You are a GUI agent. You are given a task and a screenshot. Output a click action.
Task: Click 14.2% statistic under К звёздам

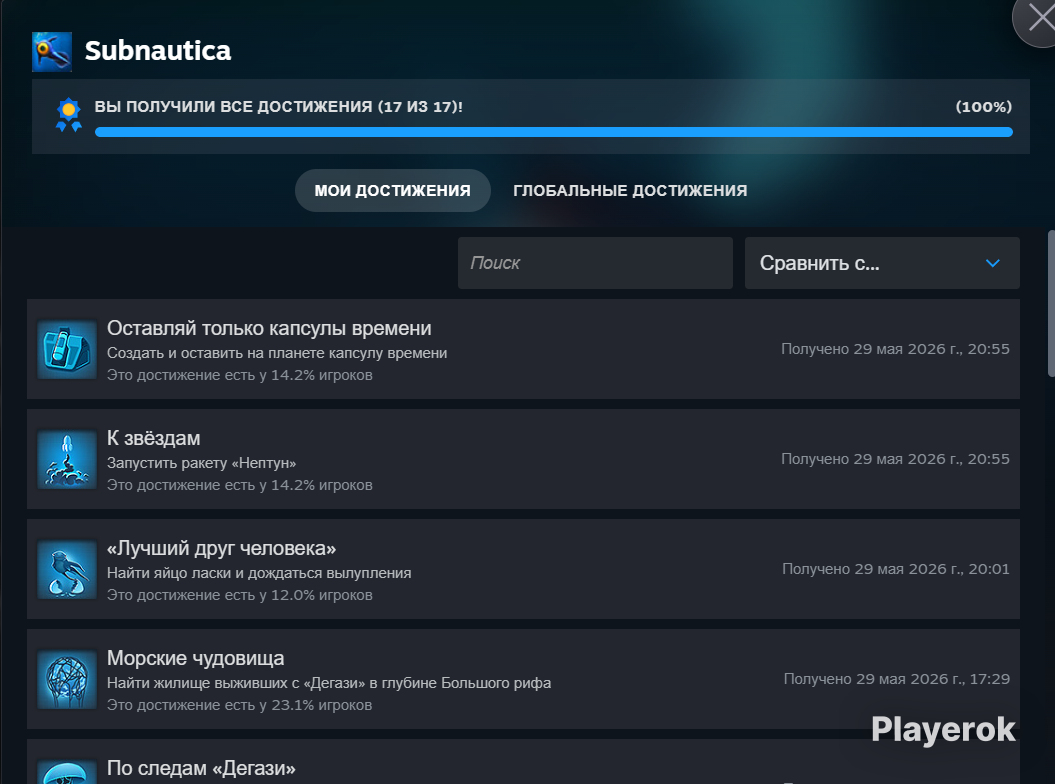click(240, 485)
